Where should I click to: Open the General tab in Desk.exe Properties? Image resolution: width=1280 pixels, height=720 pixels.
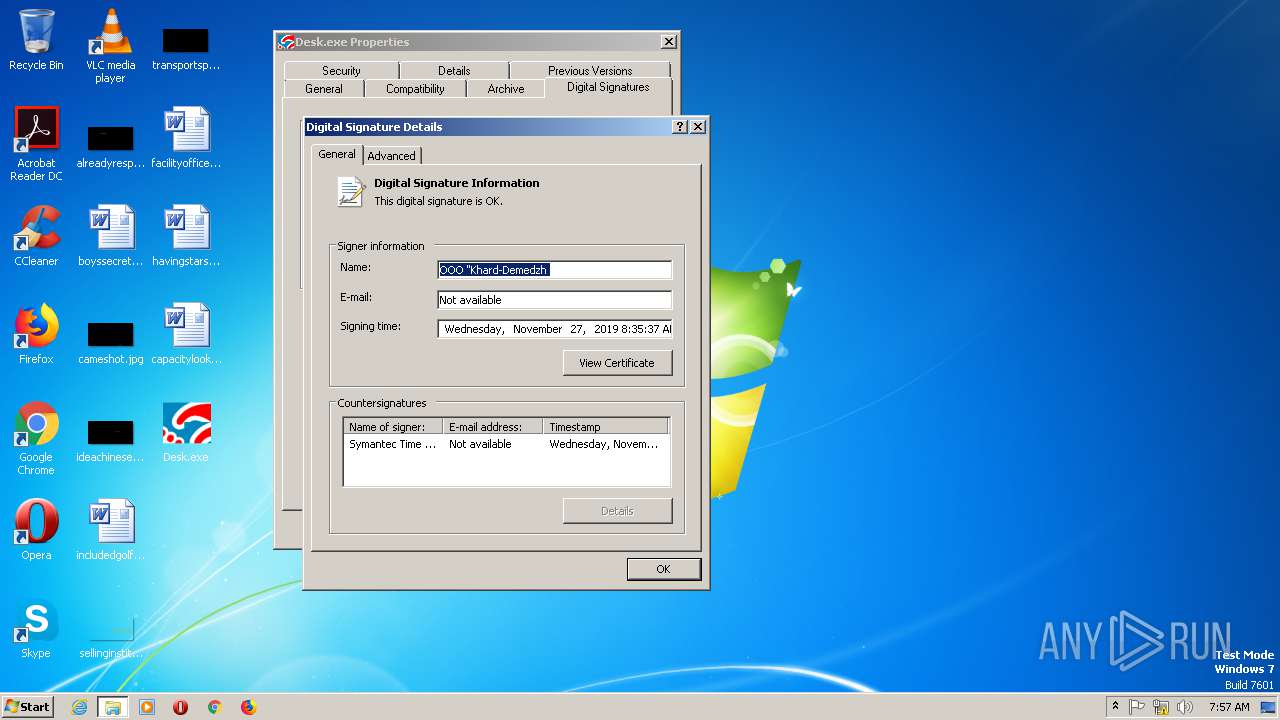(324, 89)
